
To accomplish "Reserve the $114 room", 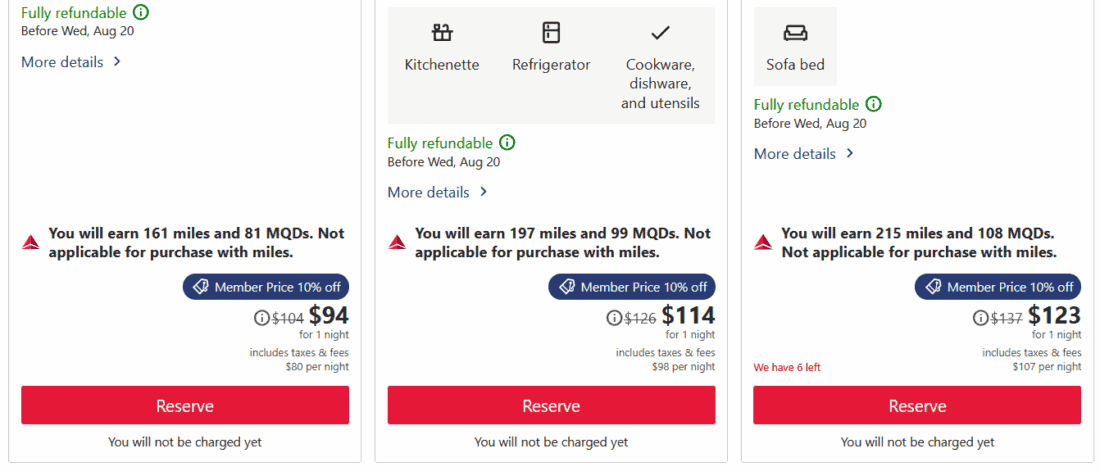I will (551, 406).
